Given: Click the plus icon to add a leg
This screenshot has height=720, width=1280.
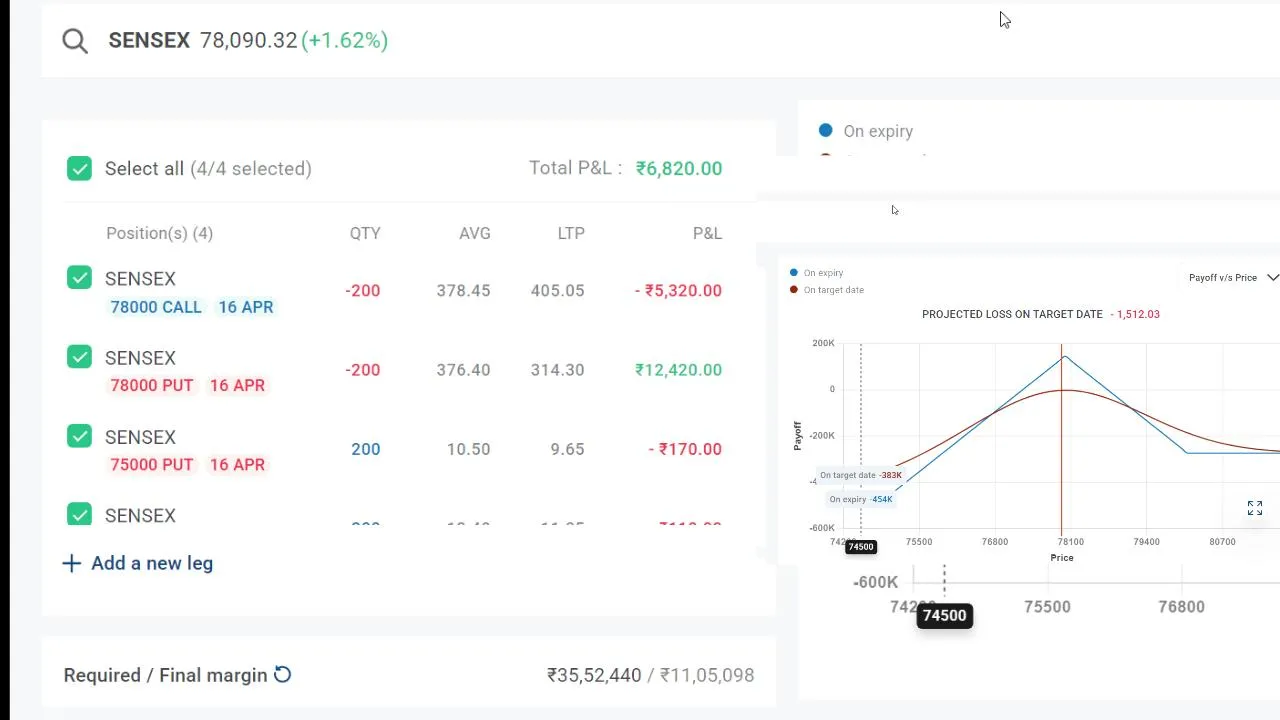Looking at the screenshot, I should tap(71, 563).
